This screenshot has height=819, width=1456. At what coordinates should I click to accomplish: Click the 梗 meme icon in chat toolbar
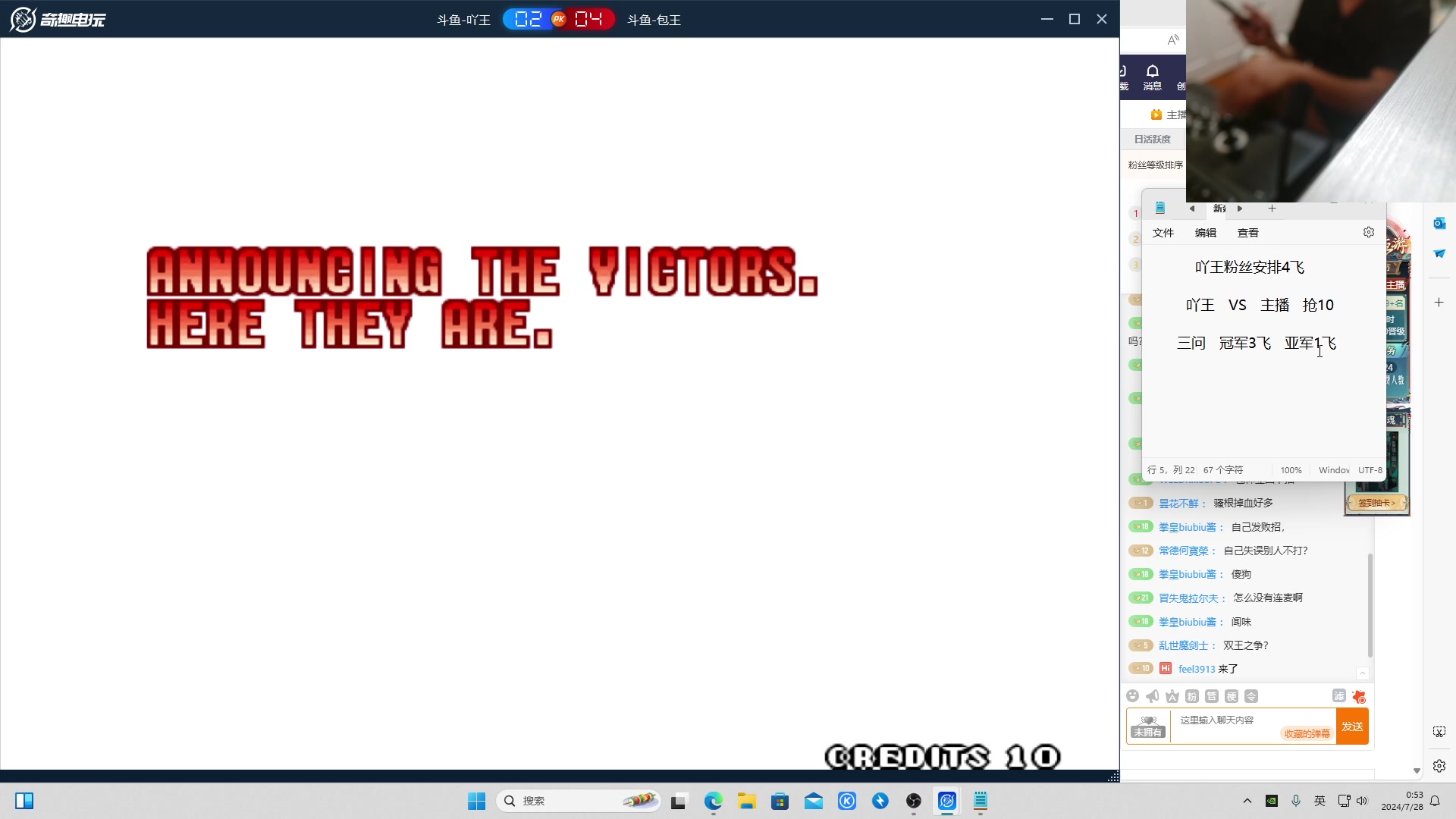pyautogui.click(x=1232, y=696)
